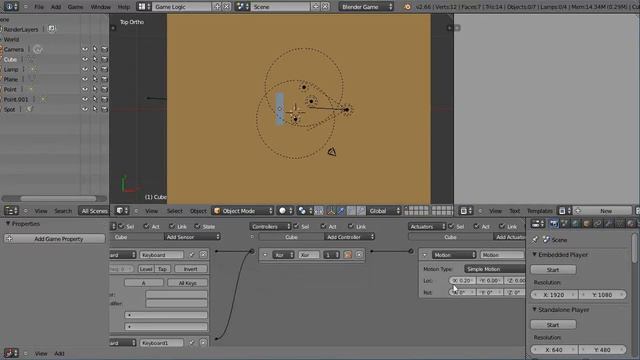The width and height of the screenshot is (640, 360).
Task: Open the Controllers dropdown
Action: [270, 227]
